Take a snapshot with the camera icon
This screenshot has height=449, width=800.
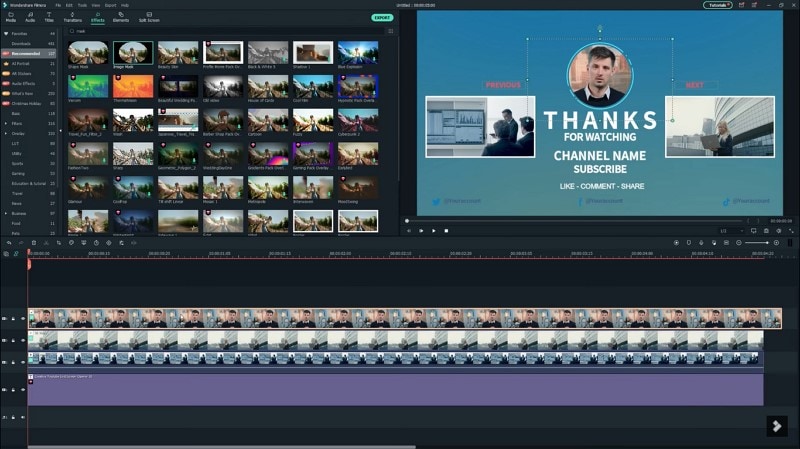(x=766, y=231)
